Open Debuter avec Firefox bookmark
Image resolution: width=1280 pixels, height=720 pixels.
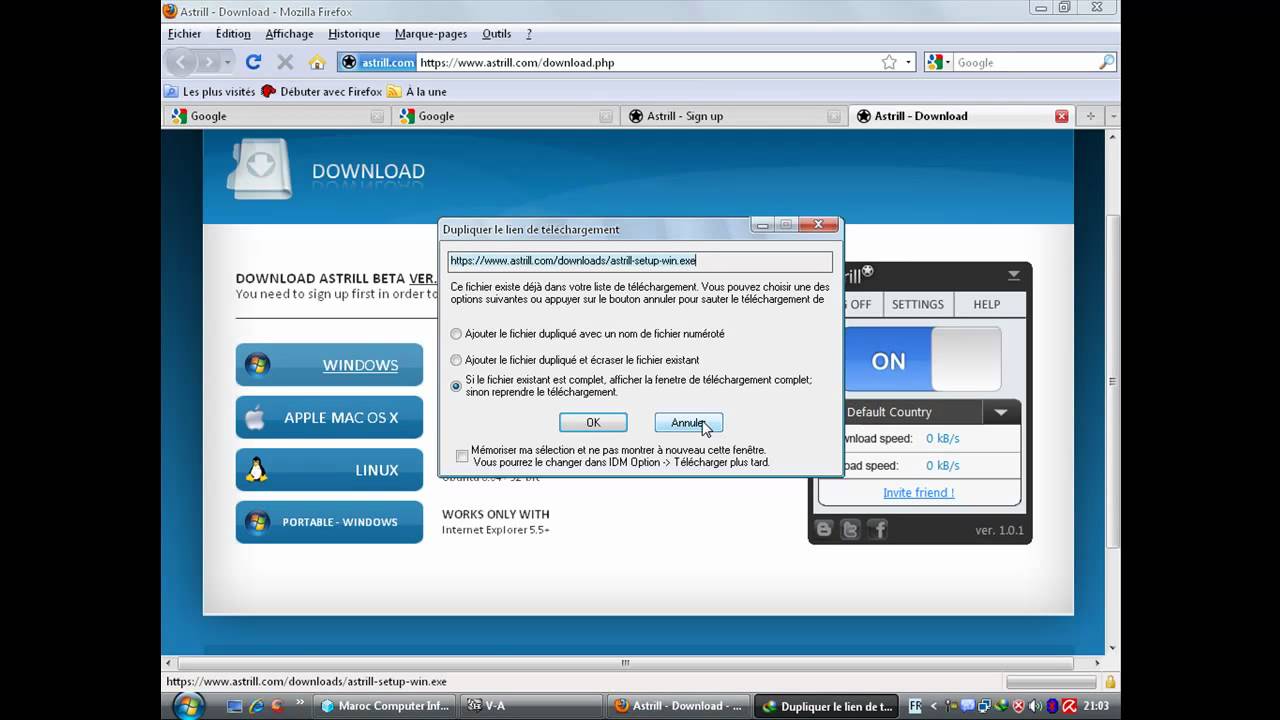point(322,91)
